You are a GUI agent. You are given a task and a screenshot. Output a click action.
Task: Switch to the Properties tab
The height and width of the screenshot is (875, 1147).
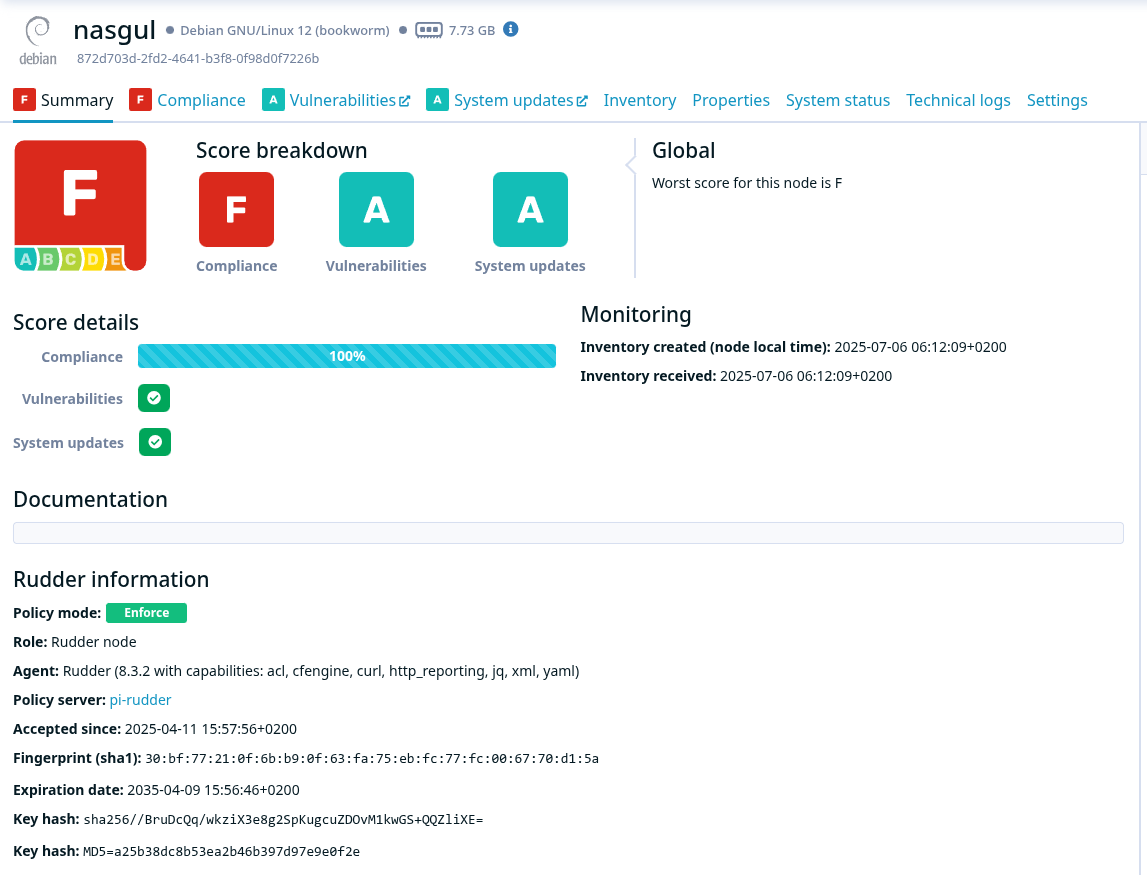731,100
